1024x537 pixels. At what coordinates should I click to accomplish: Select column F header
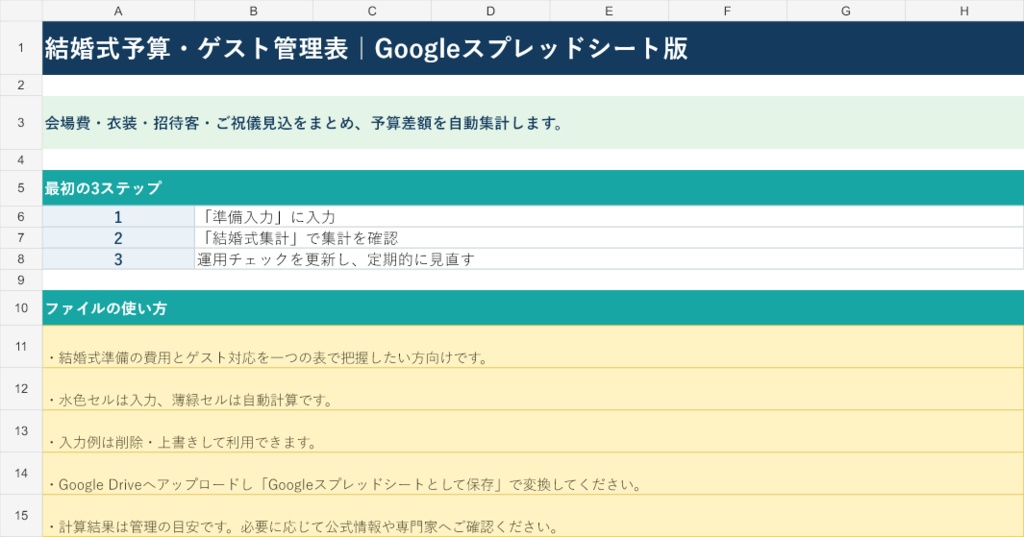[728, 10]
